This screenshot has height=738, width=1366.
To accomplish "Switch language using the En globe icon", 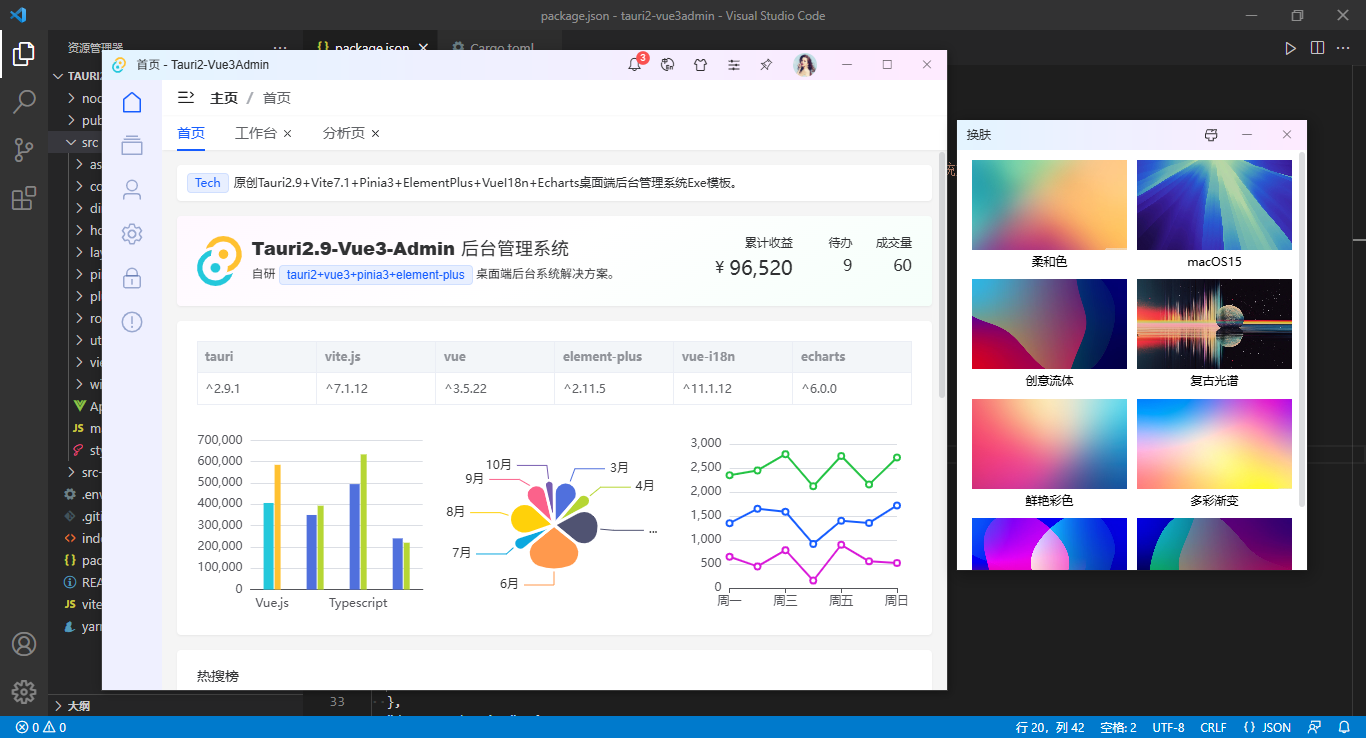I will pos(667,63).
